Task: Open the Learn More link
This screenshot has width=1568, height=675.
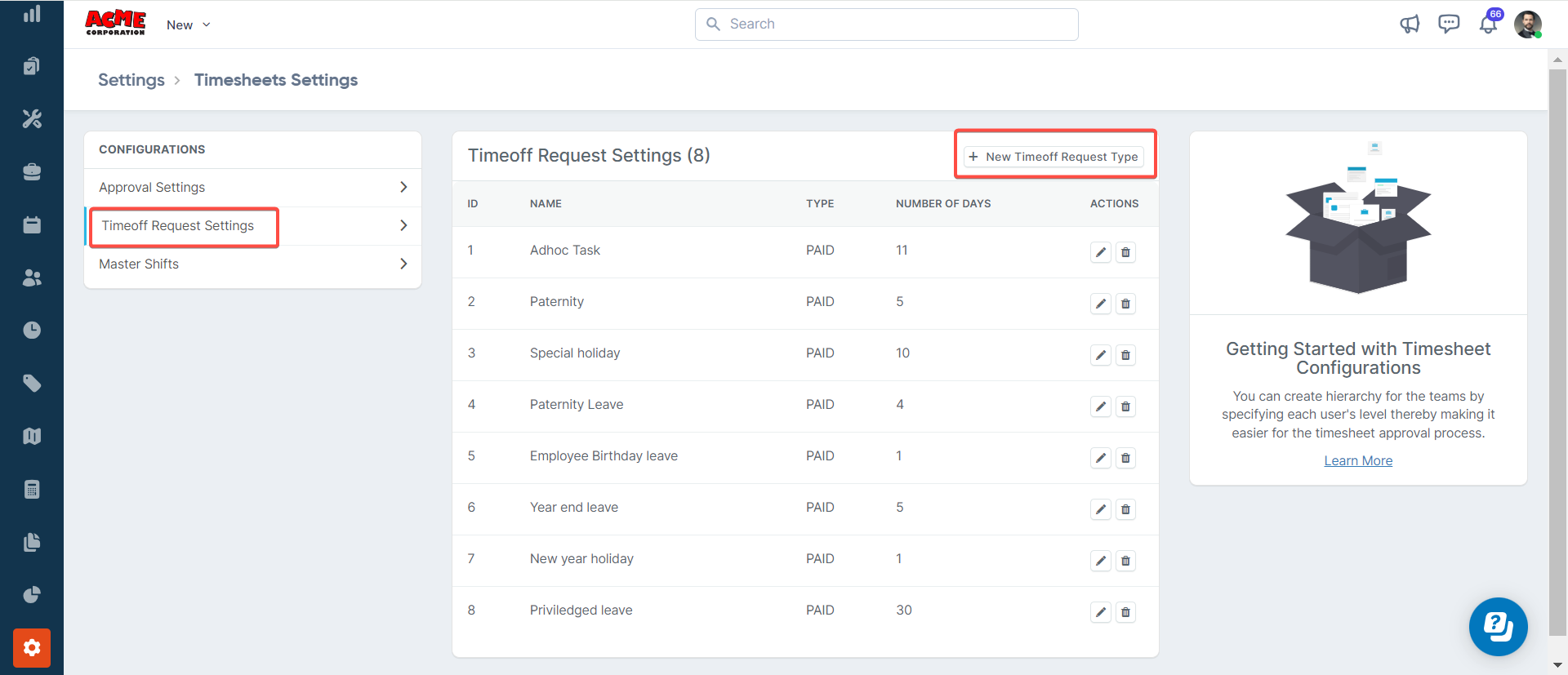Action: pos(1357,461)
